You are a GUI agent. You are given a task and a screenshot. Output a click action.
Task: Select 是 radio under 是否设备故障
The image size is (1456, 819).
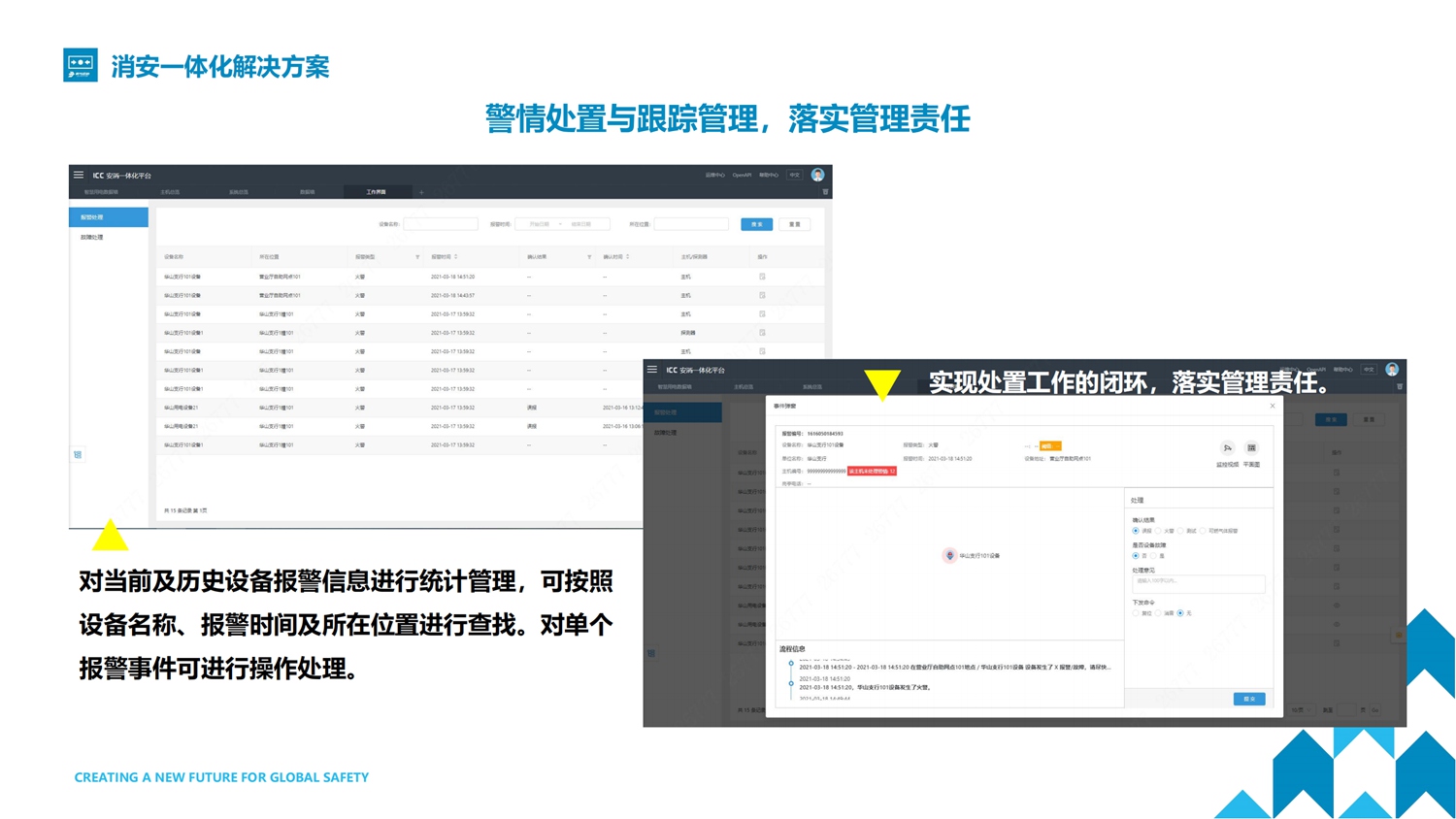click(x=1153, y=556)
